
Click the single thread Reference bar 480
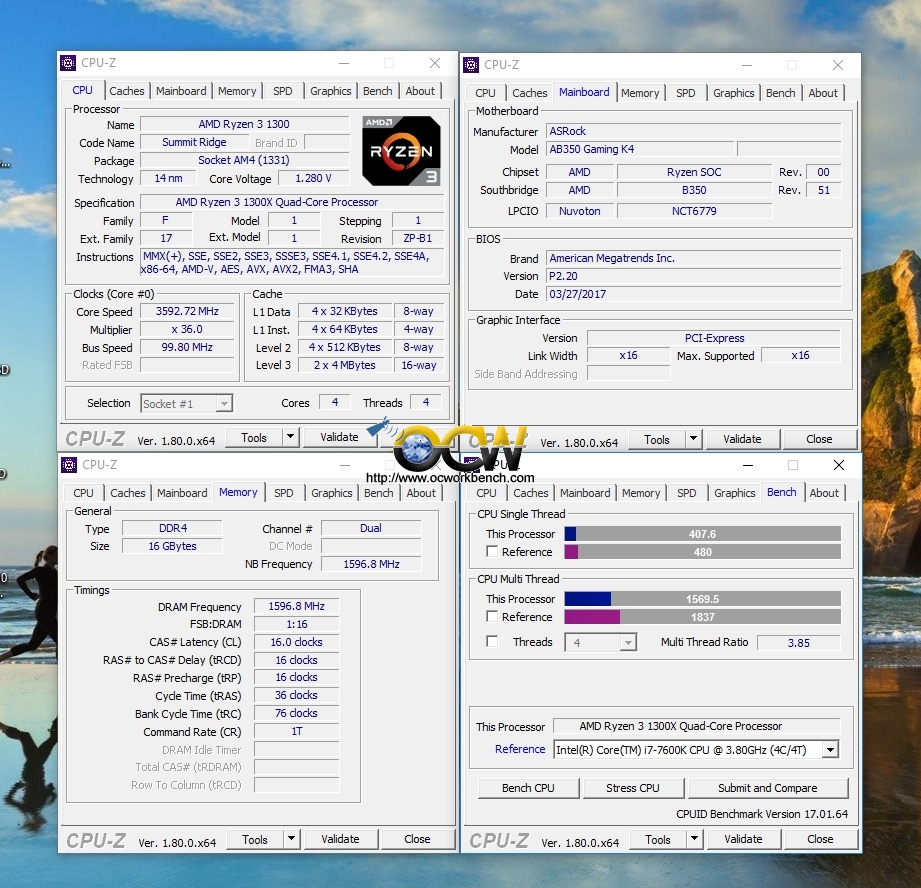point(702,552)
